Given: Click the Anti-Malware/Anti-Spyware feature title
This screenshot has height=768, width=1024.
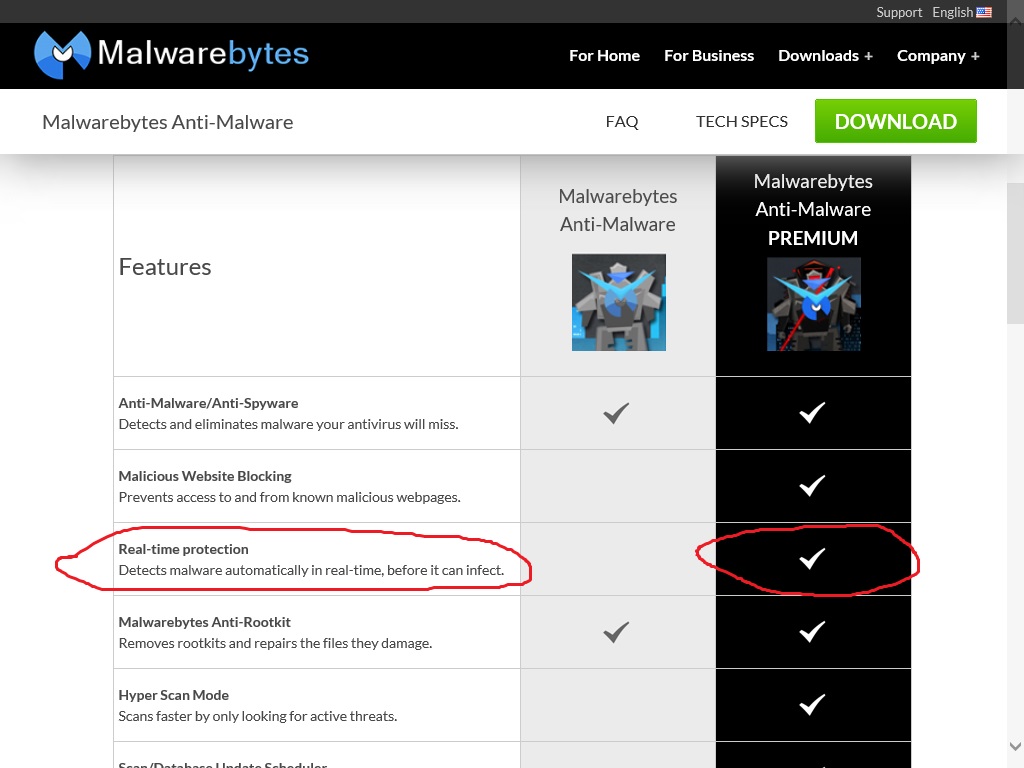Looking at the screenshot, I should [x=208, y=403].
